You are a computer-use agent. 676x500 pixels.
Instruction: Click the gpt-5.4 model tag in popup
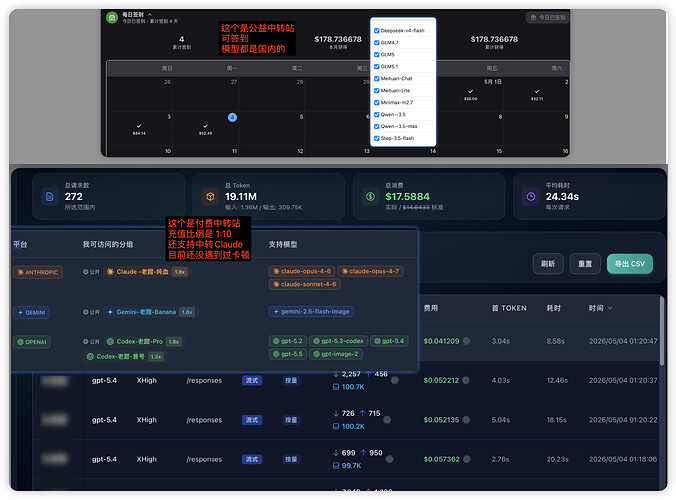[x=389, y=341]
